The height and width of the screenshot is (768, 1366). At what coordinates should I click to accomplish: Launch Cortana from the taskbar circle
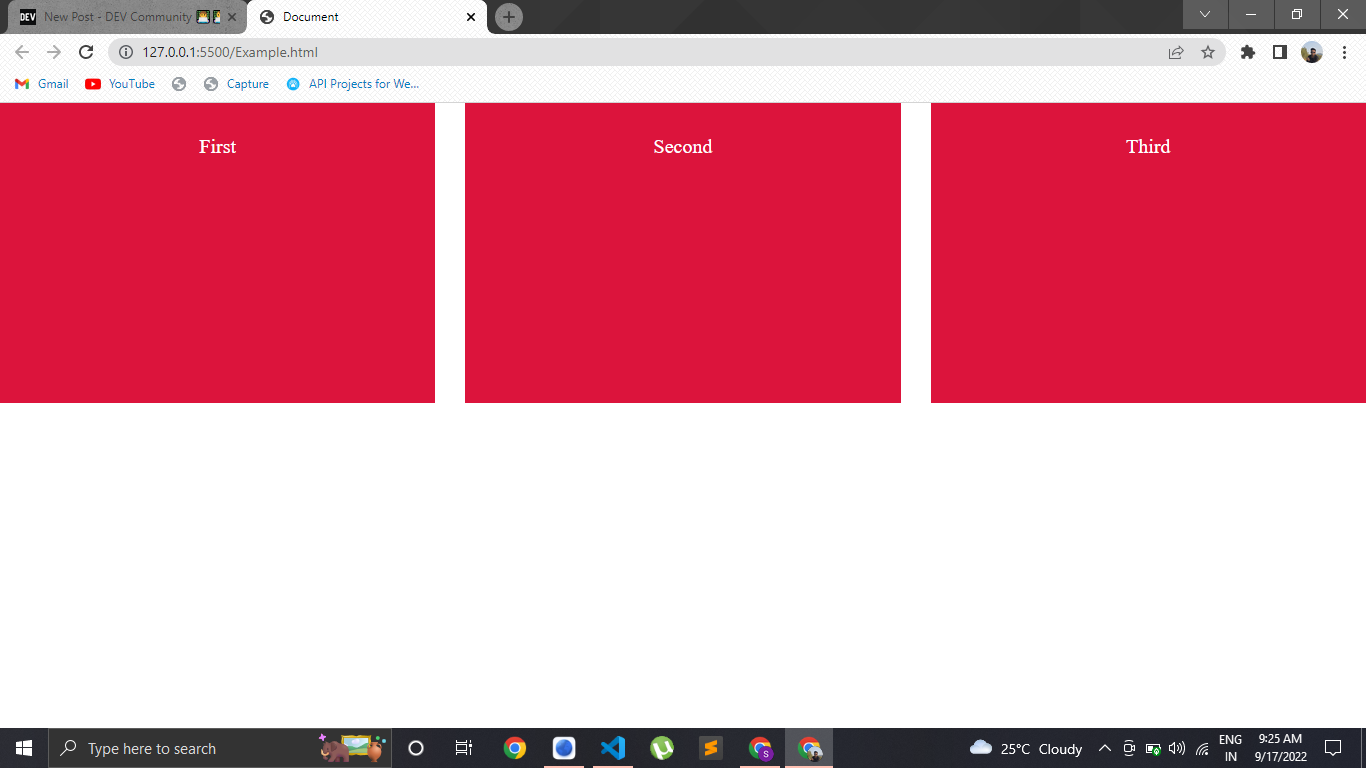[x=416, y=748]
